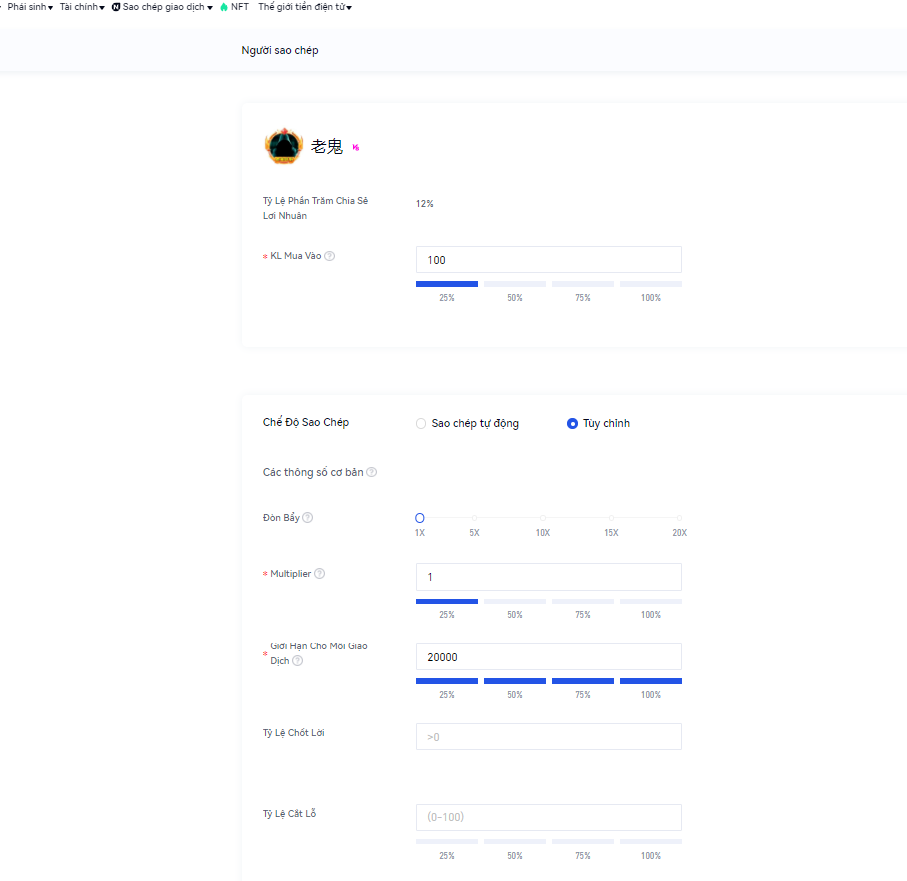Click the green NFT icon in navigation

click(224, 7)
